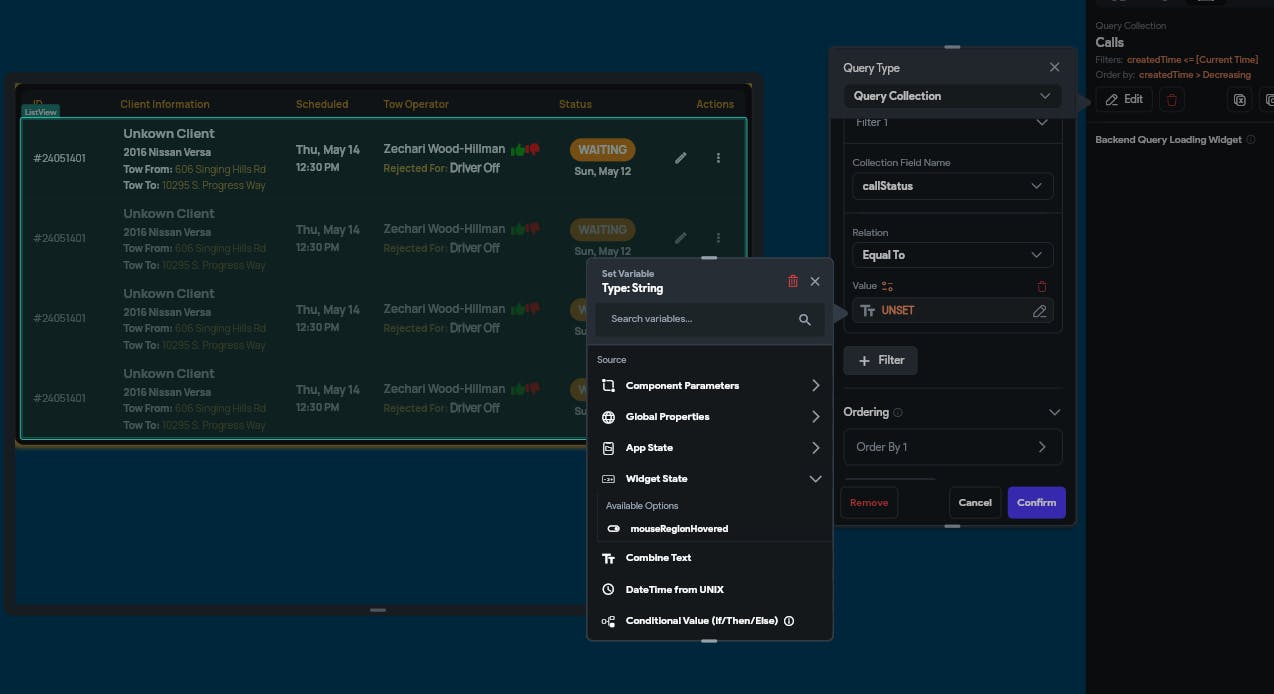Select the mouseRegionHovered option
This screenshot has height=694, width=1274.
[679, 528]
